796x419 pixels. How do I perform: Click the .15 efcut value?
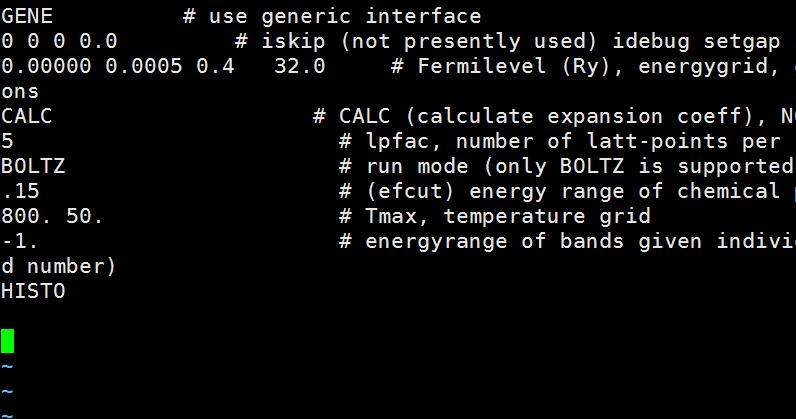point(20,191)
